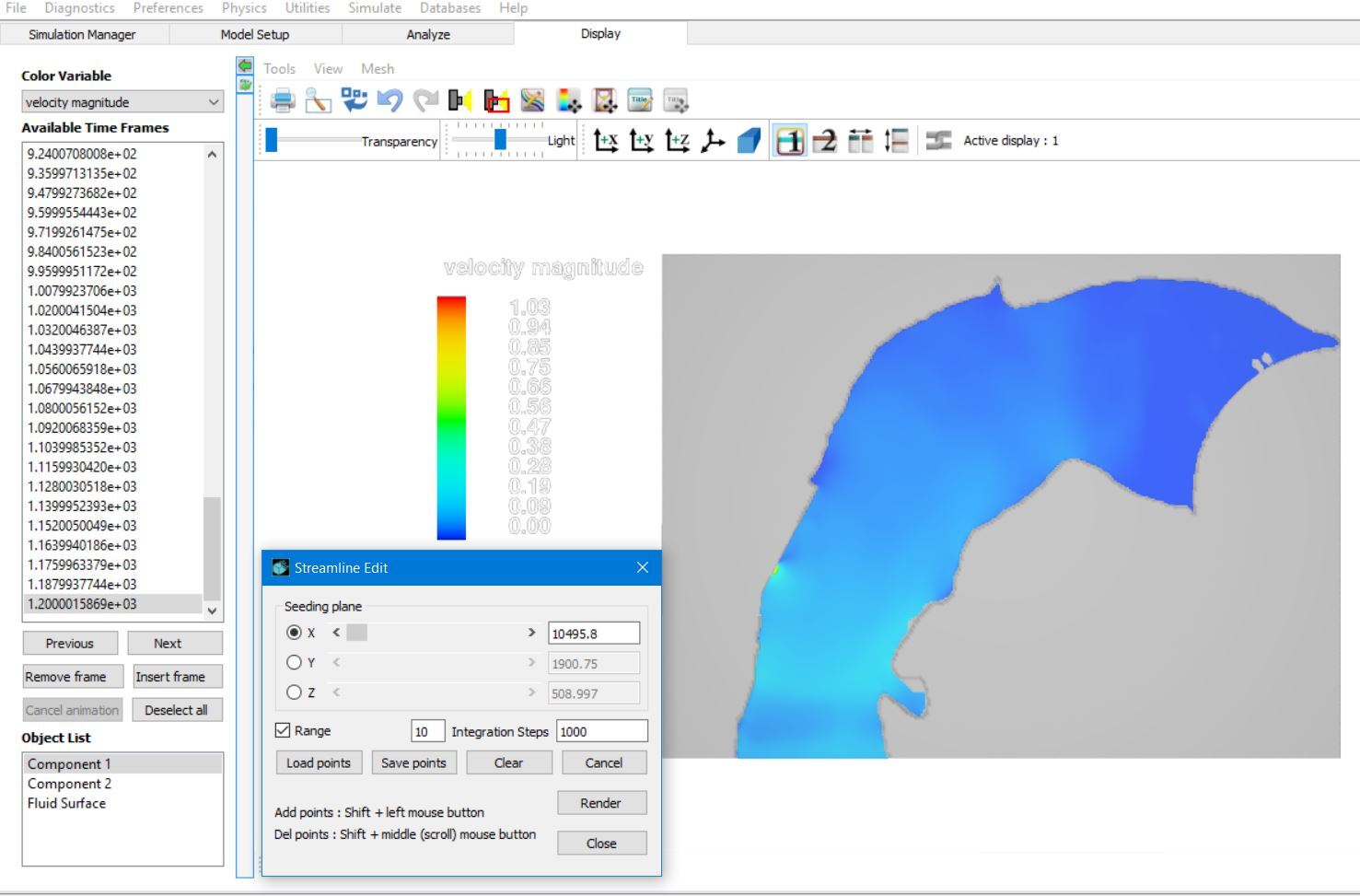Click right arrow of X seeding slider
Viewport: 1360px width, 896px height.
point(531,633)
